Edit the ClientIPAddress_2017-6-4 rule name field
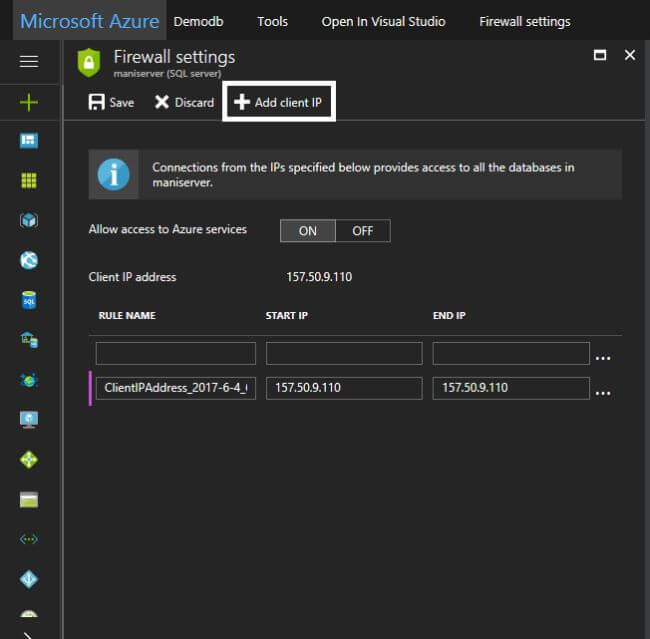This screenshot has height=639, width=650. pyautogui.click(x=176, y=388)
